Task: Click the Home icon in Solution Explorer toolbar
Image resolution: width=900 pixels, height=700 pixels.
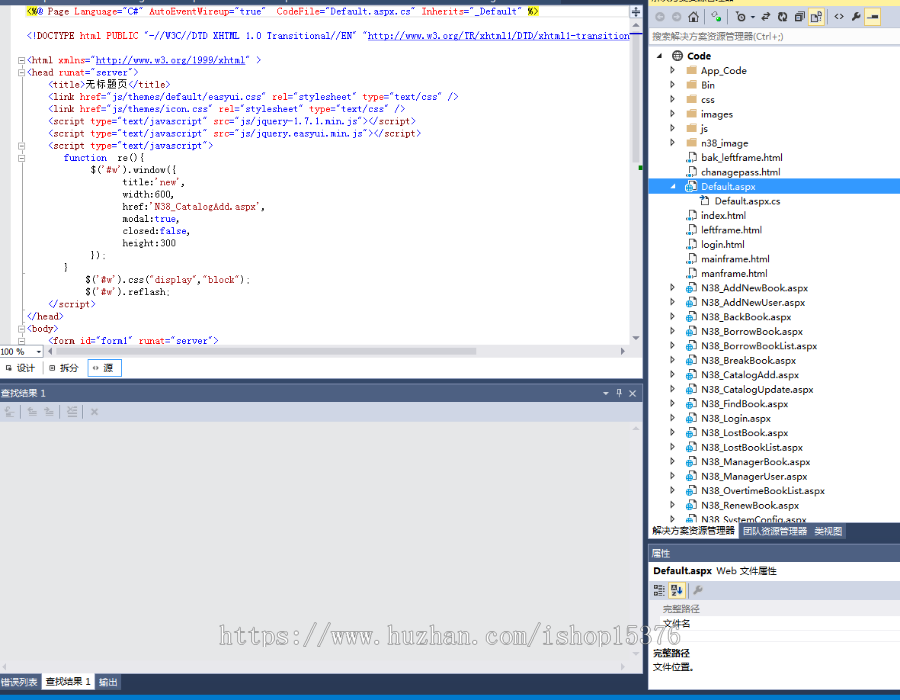Action: (x=693, y=17)
